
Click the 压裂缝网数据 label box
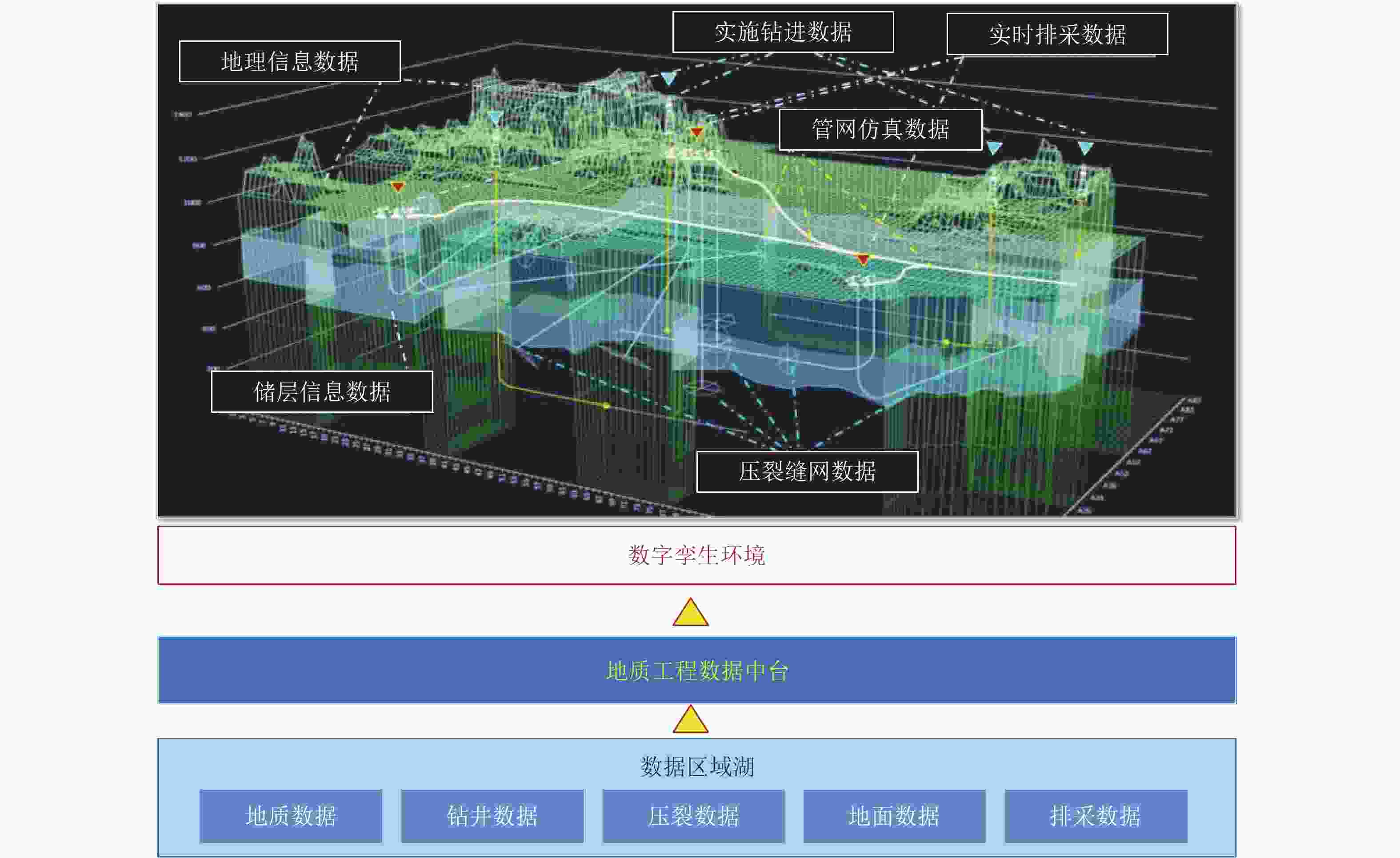[x=807, y=471]
